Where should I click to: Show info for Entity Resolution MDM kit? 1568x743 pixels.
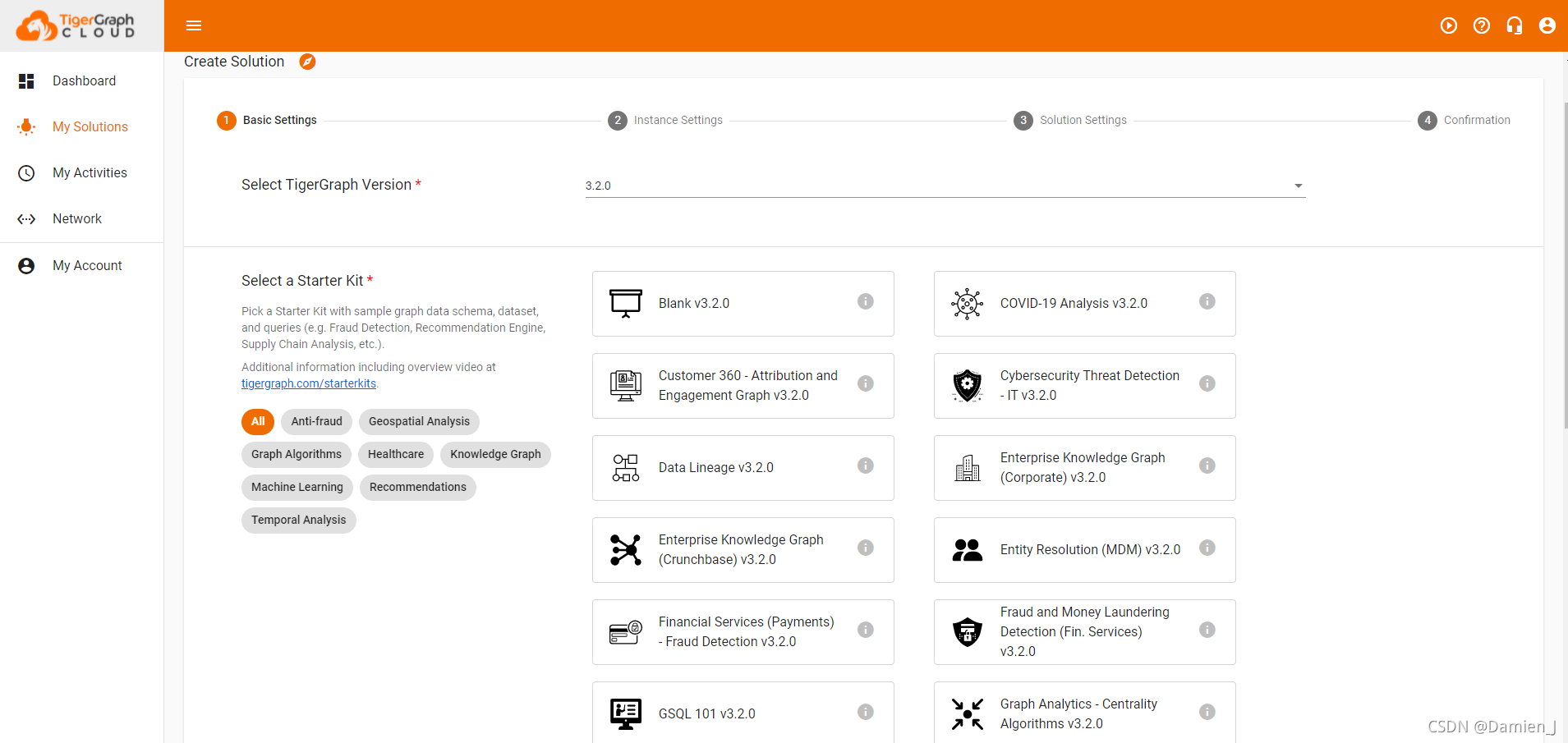pos(1207,548)
